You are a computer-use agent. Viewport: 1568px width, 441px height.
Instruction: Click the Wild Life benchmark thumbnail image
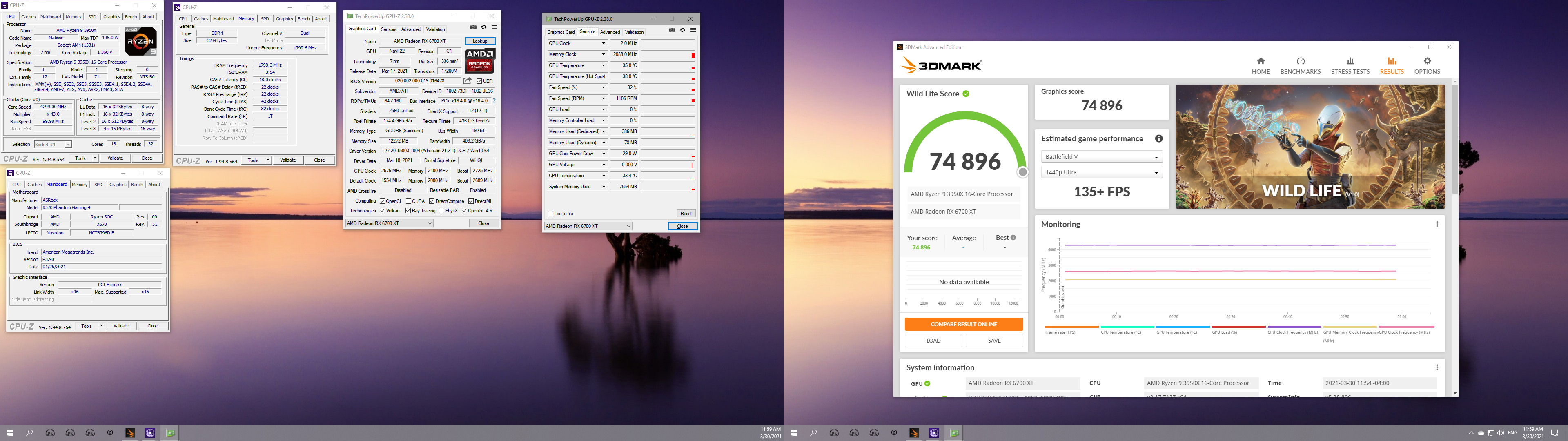point(1310,147)
